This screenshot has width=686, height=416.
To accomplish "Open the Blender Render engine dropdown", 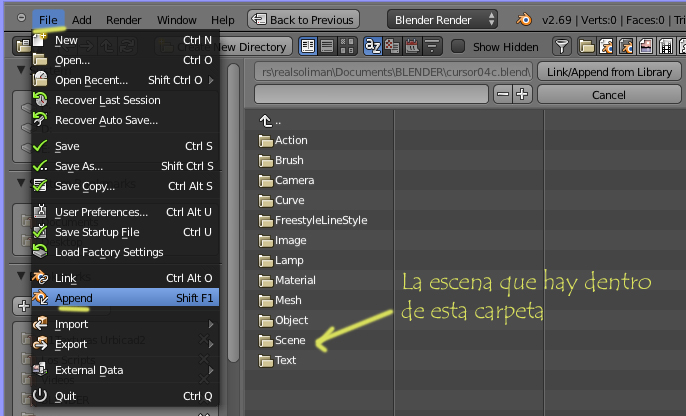I will (442, 20).
